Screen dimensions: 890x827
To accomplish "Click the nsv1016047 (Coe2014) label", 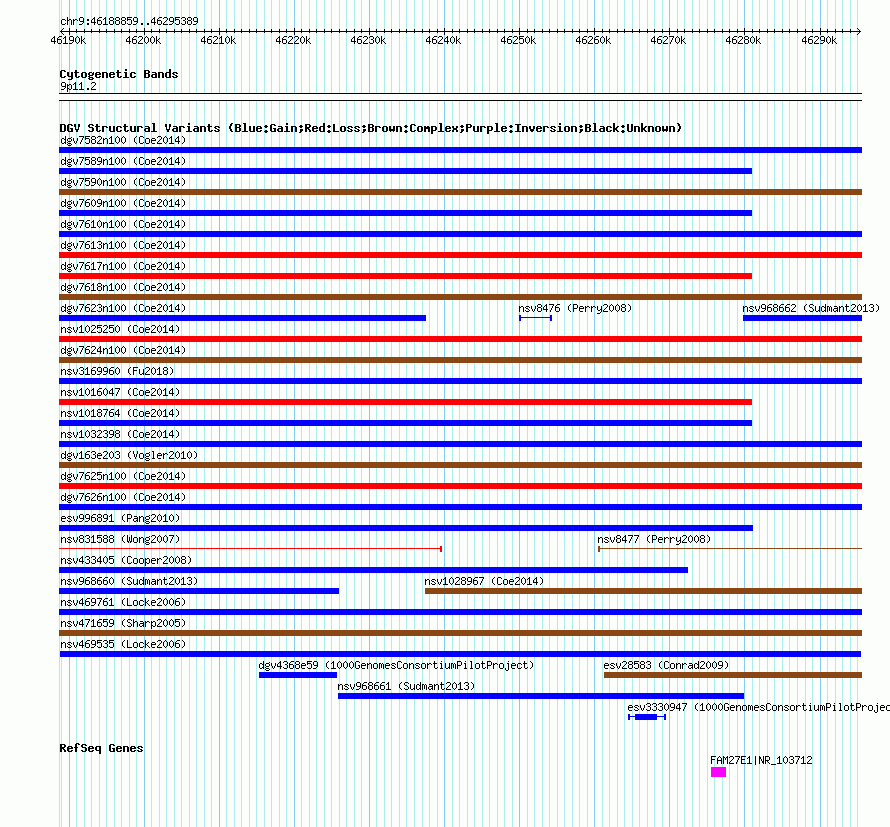I will [x=120, y=392].
